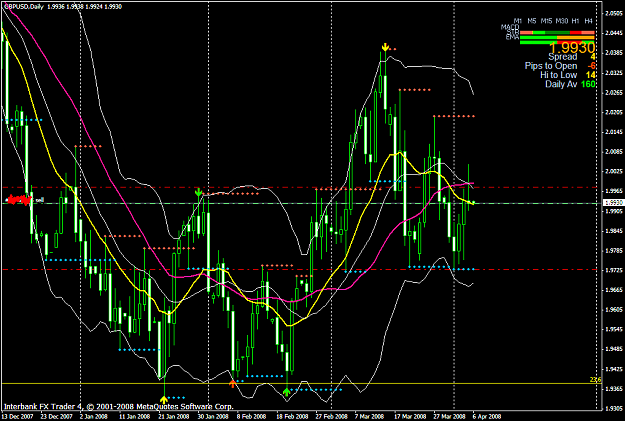The width and height of the screenshot is (625, 421).
Task: Click the 2.0445 price axis label
Action: [613, 33]
